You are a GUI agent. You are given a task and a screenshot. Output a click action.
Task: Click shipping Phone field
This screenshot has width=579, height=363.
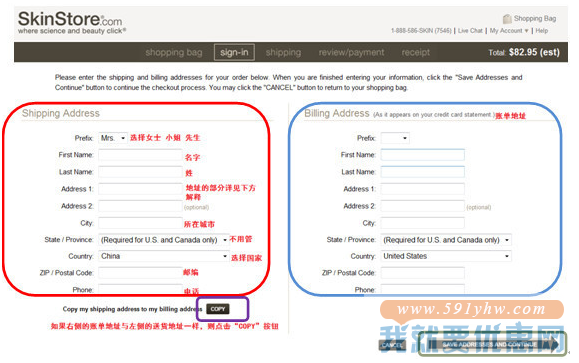click(x=140, y=289)
